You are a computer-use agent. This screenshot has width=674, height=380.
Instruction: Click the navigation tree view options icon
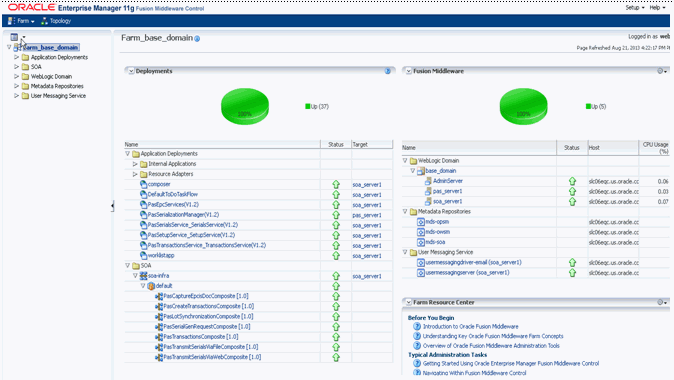pyautogui.click(x=14, y=37)
